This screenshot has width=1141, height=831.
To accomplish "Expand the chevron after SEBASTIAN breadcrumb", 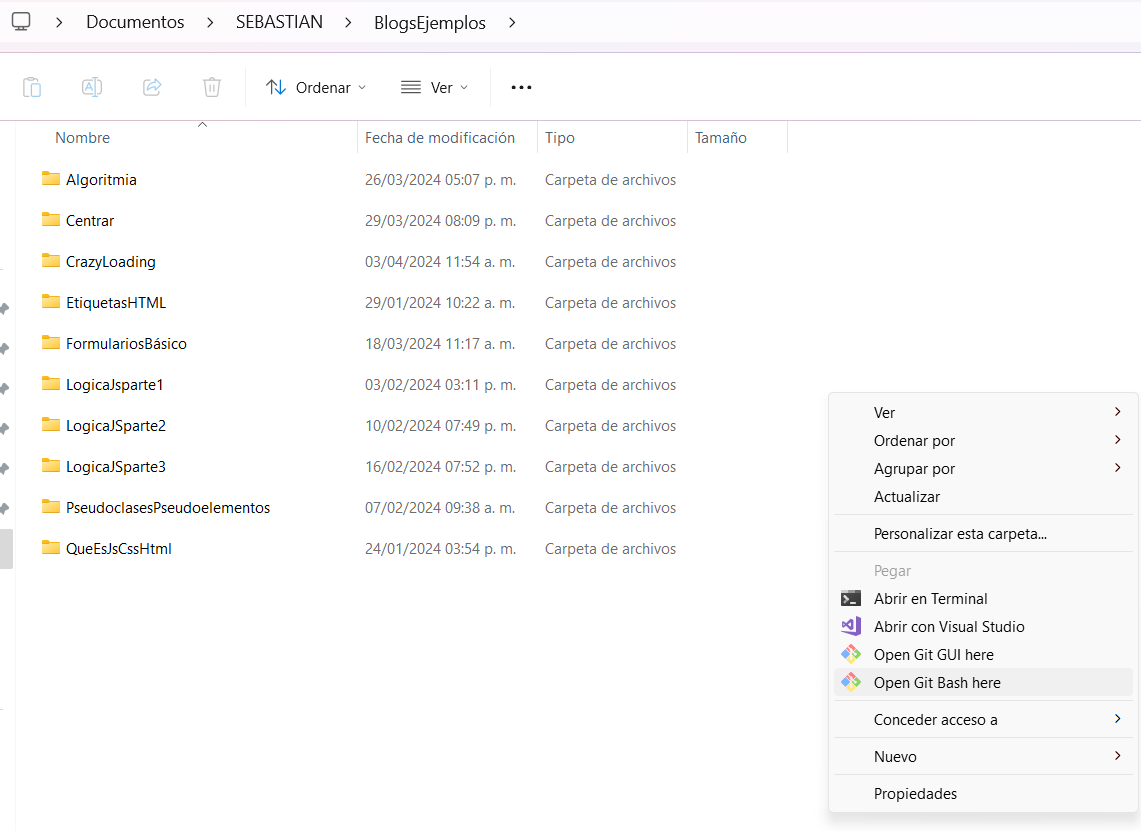I will click(348, 23).
